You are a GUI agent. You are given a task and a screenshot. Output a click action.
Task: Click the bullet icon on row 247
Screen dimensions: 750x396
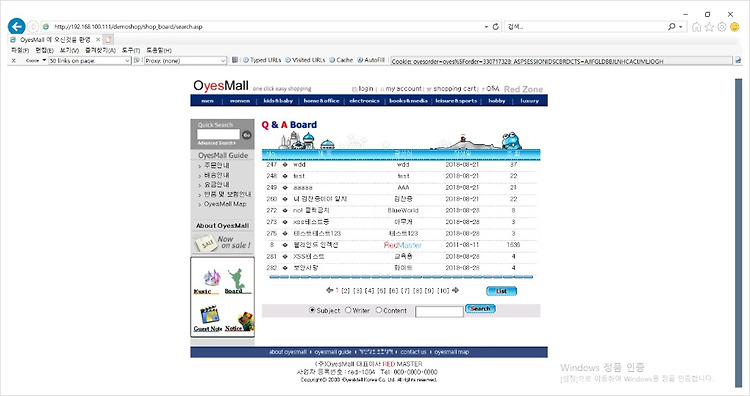(285, 165)
